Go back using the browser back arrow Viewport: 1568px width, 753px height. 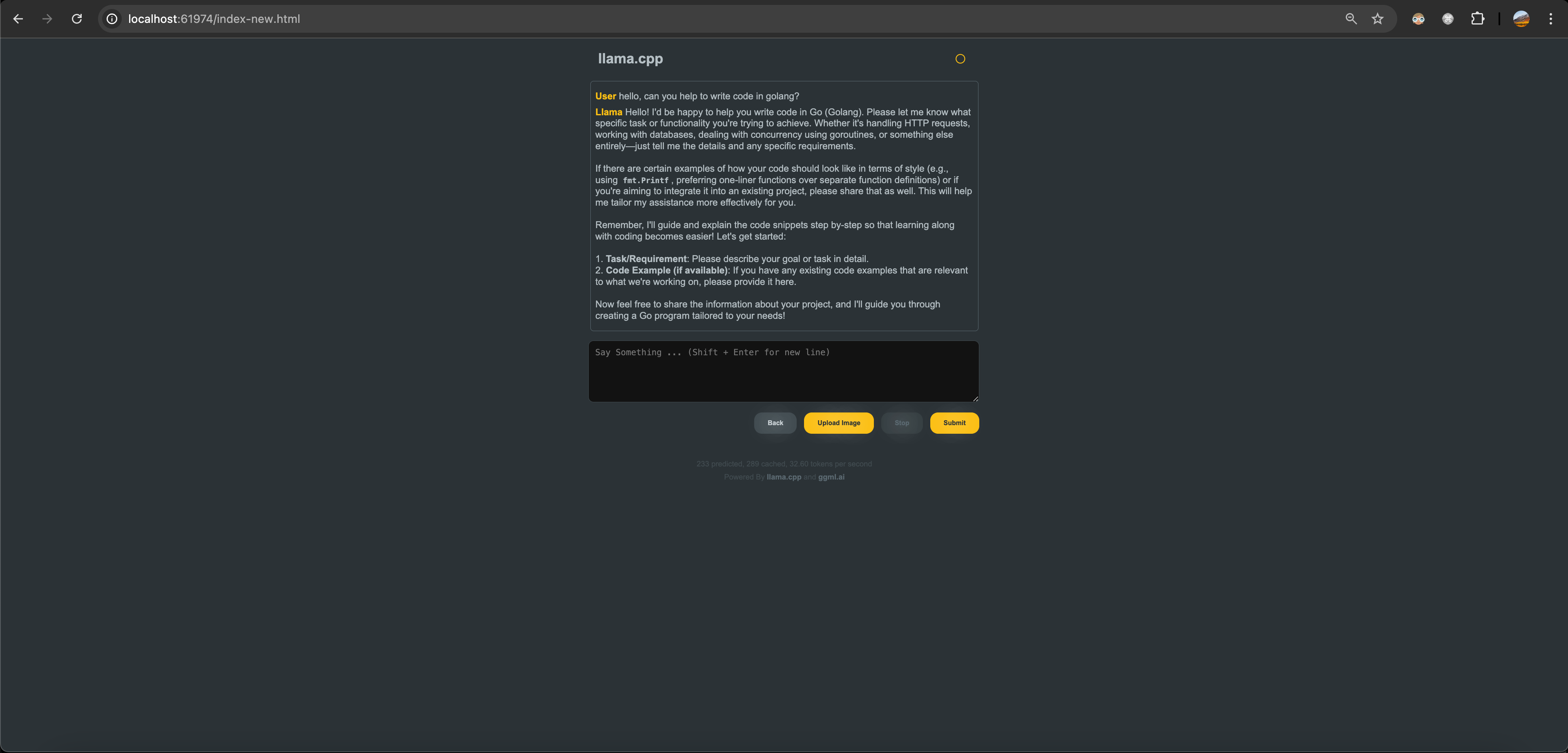click(18, 19)
